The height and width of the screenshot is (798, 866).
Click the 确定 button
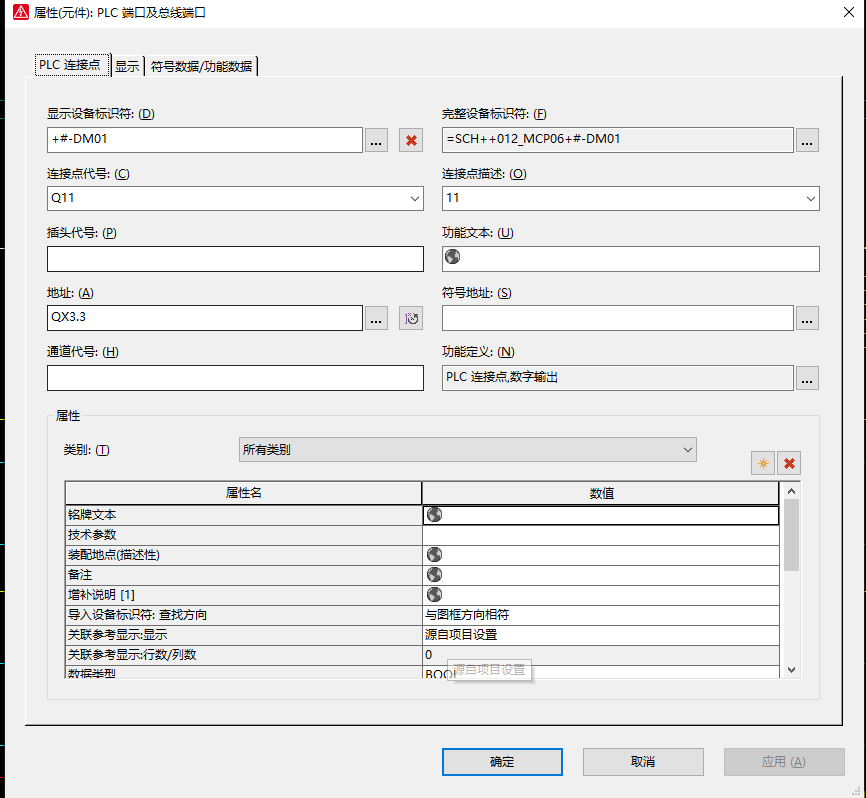tap(502, 762)
